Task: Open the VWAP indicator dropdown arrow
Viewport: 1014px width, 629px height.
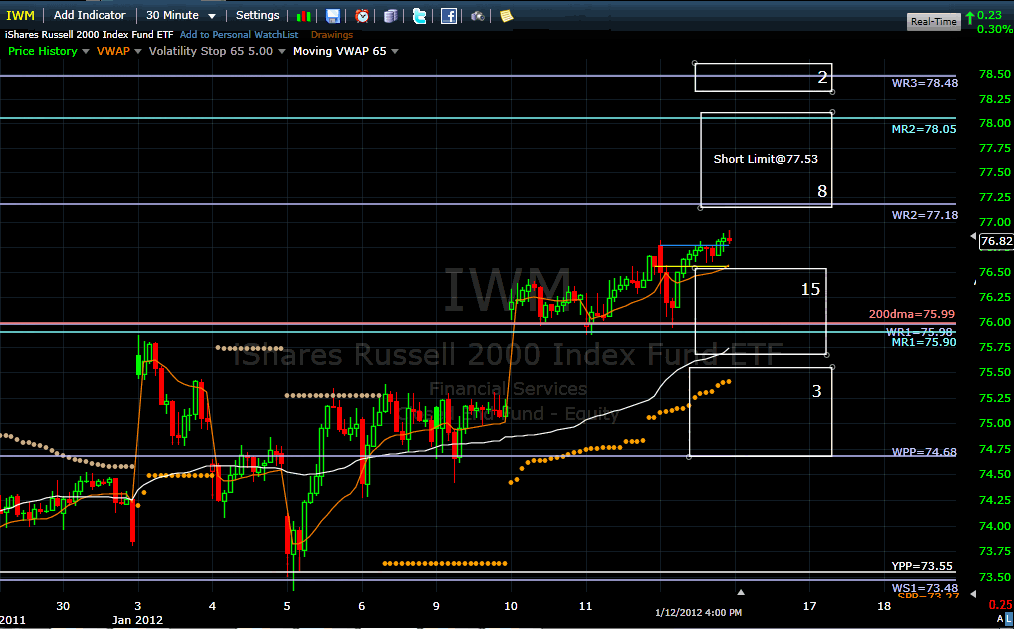Action: click(137, 51)
